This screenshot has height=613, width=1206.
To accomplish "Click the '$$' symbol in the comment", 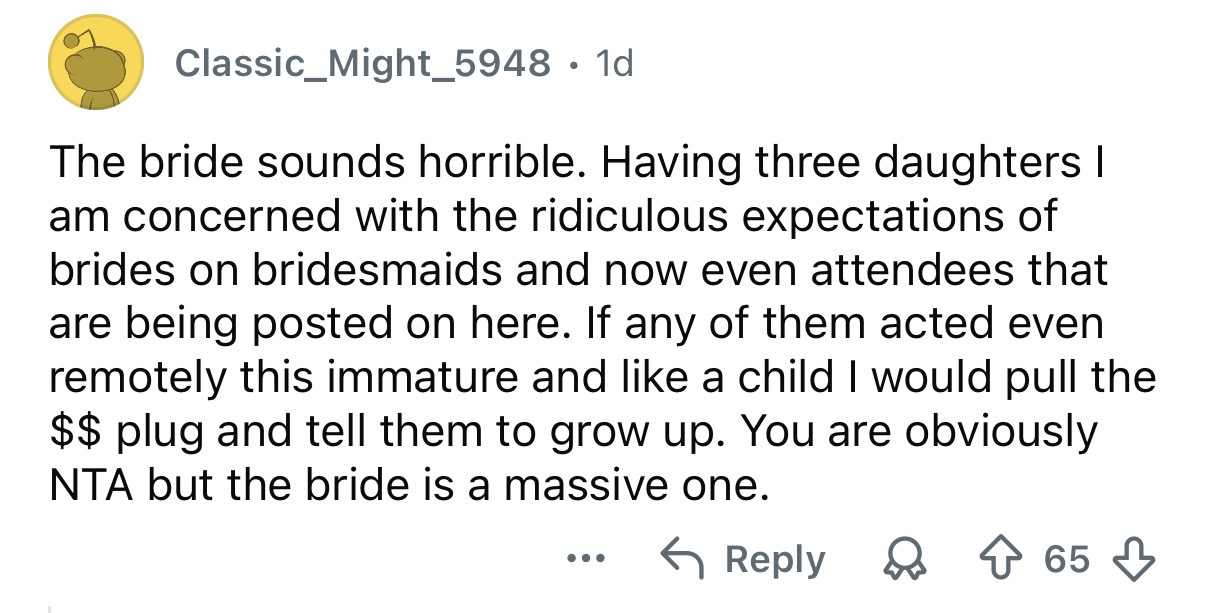I will coord(76,433).
